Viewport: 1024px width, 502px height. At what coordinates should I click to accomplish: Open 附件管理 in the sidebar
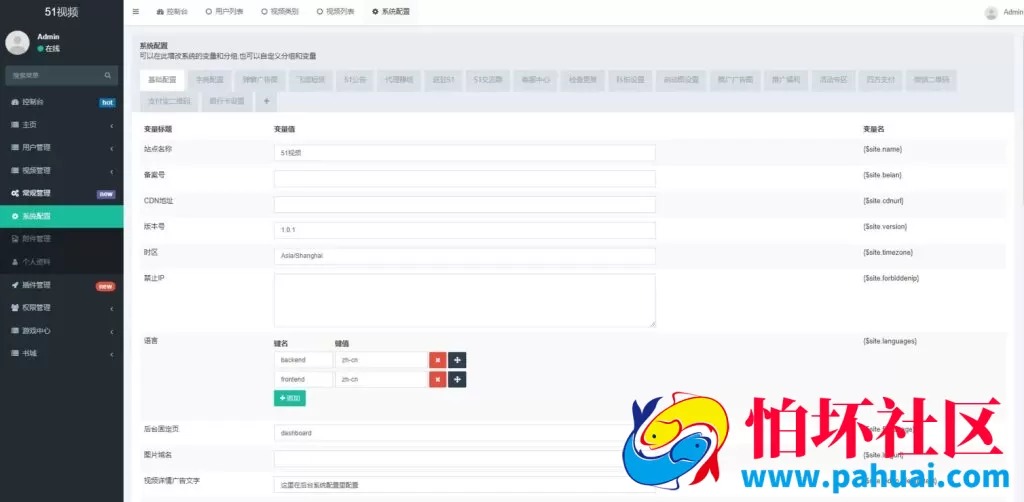click(61, 239)
